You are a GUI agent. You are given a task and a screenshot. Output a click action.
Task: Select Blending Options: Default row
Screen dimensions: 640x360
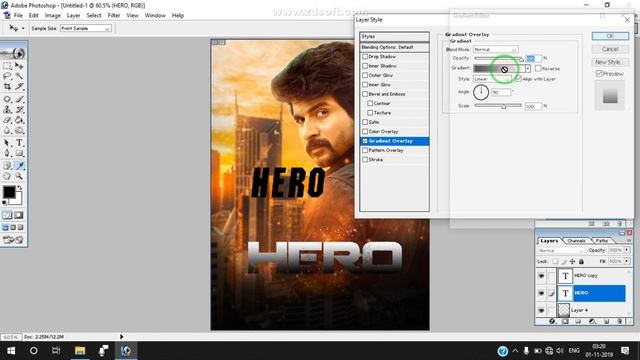394,47
